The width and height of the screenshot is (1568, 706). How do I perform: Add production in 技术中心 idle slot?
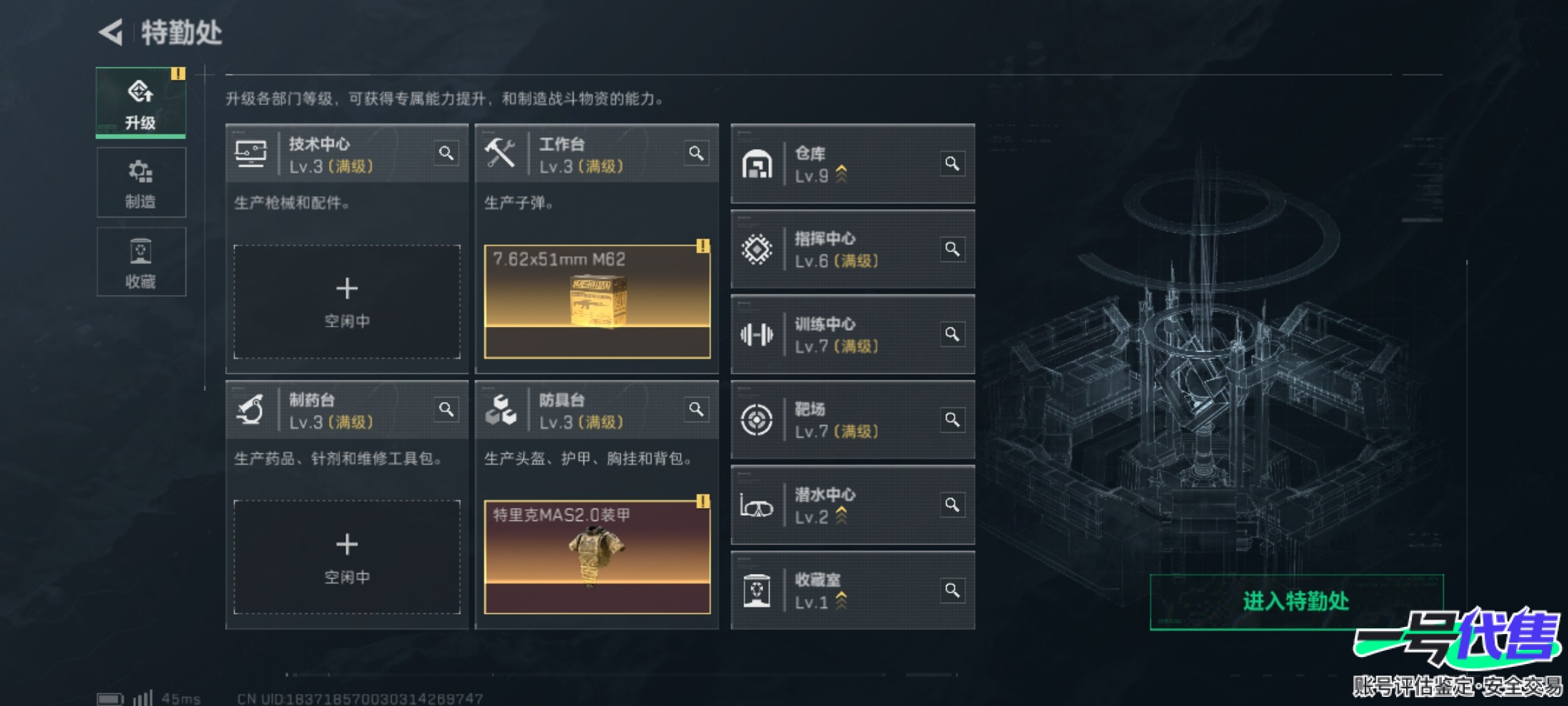347,302
